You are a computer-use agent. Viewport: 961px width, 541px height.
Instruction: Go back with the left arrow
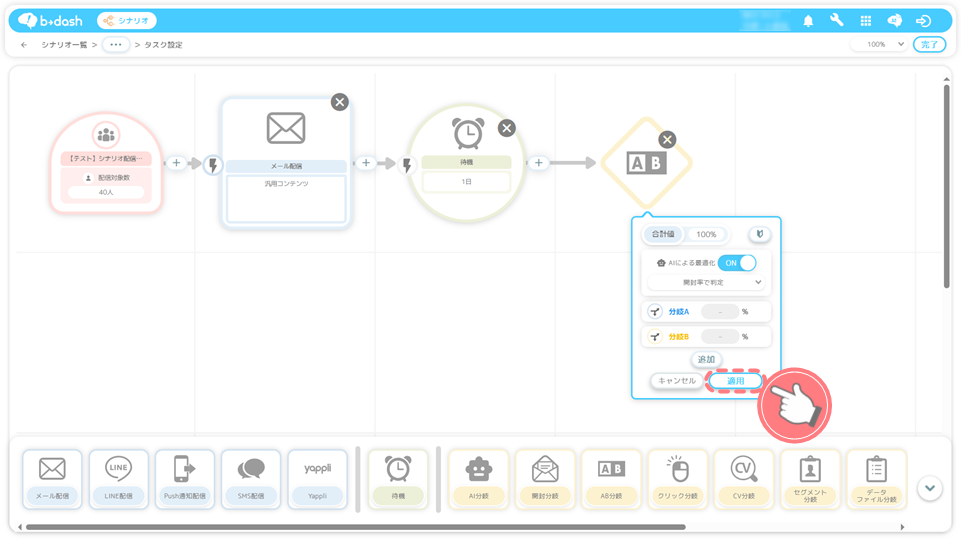pyautogui.click(x=24, y=45)
